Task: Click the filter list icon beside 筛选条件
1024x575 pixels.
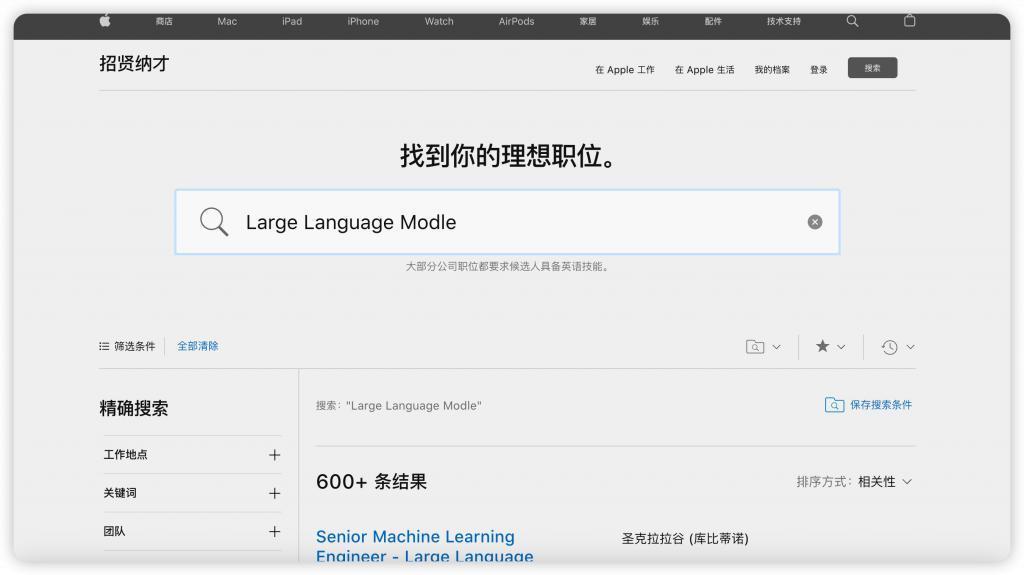Action: coord(104,346)
